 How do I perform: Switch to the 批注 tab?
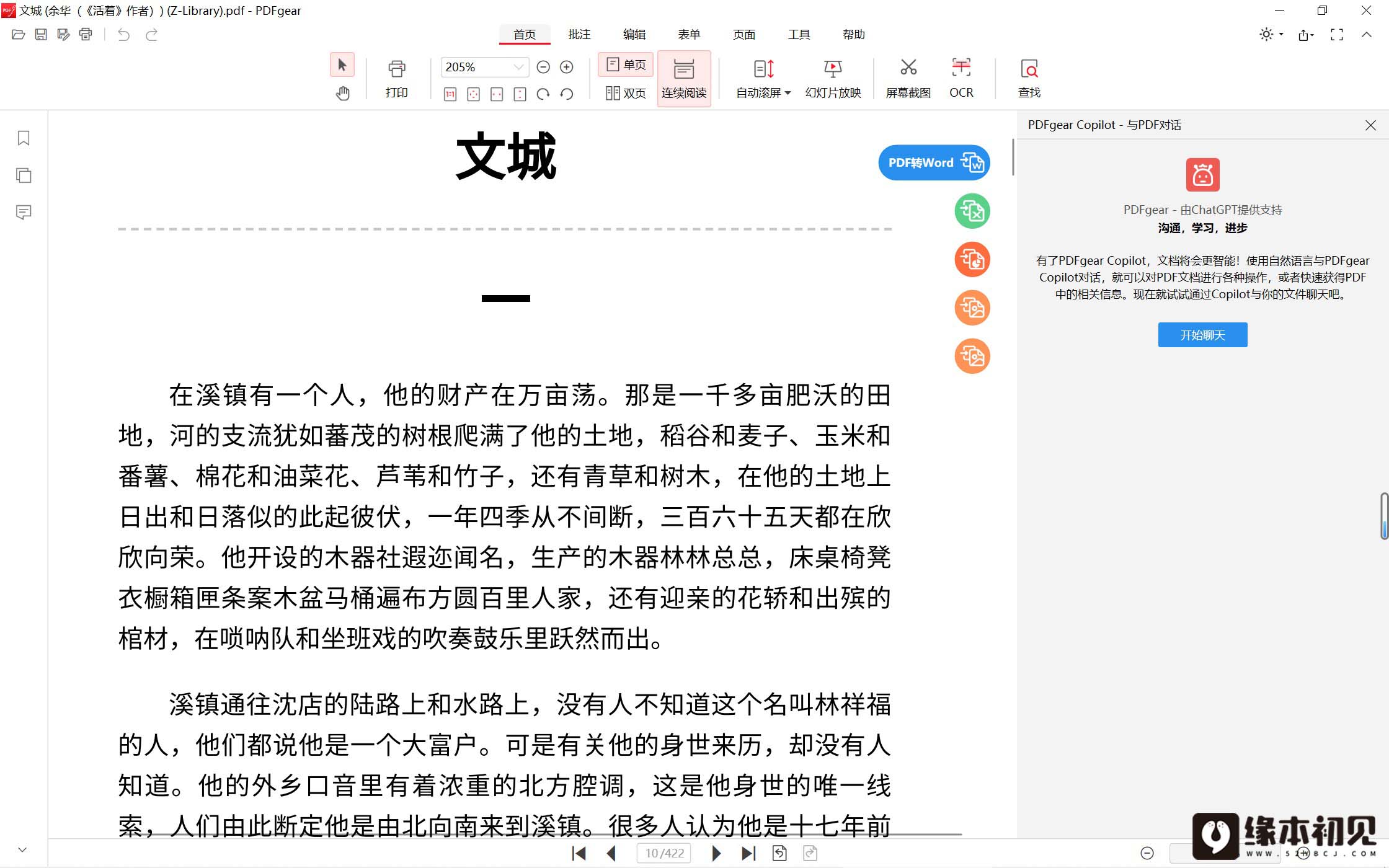point(579,35)
